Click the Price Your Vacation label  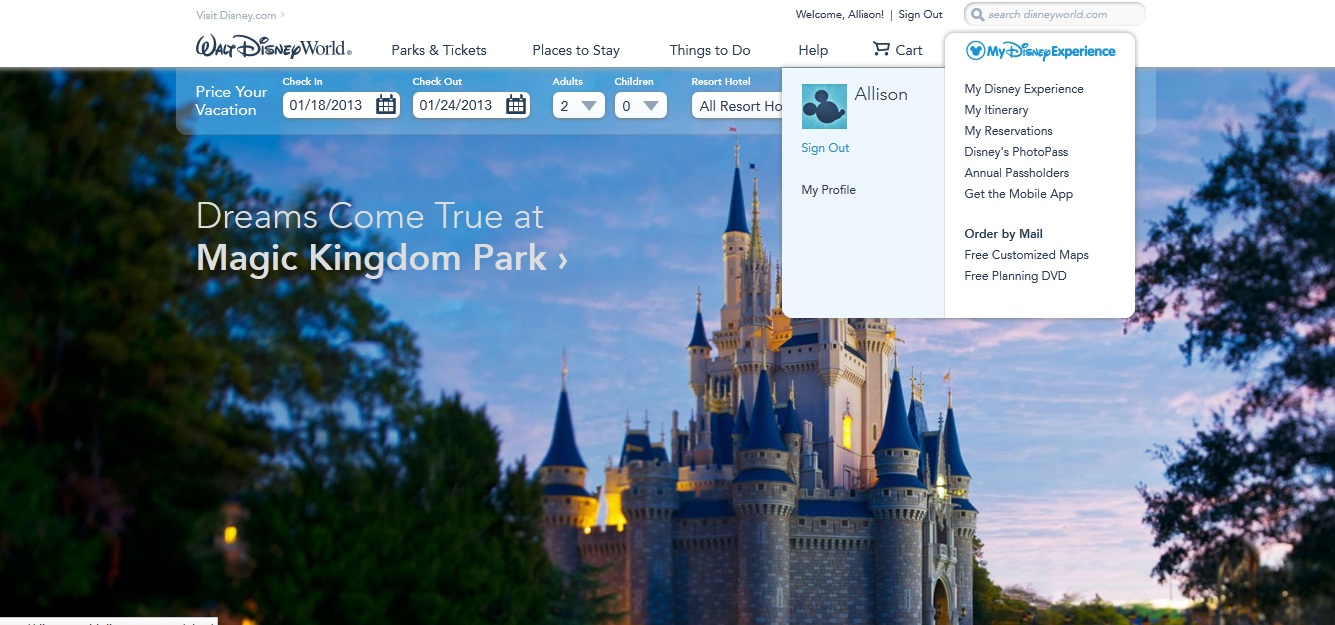click(x=231, y=101)
